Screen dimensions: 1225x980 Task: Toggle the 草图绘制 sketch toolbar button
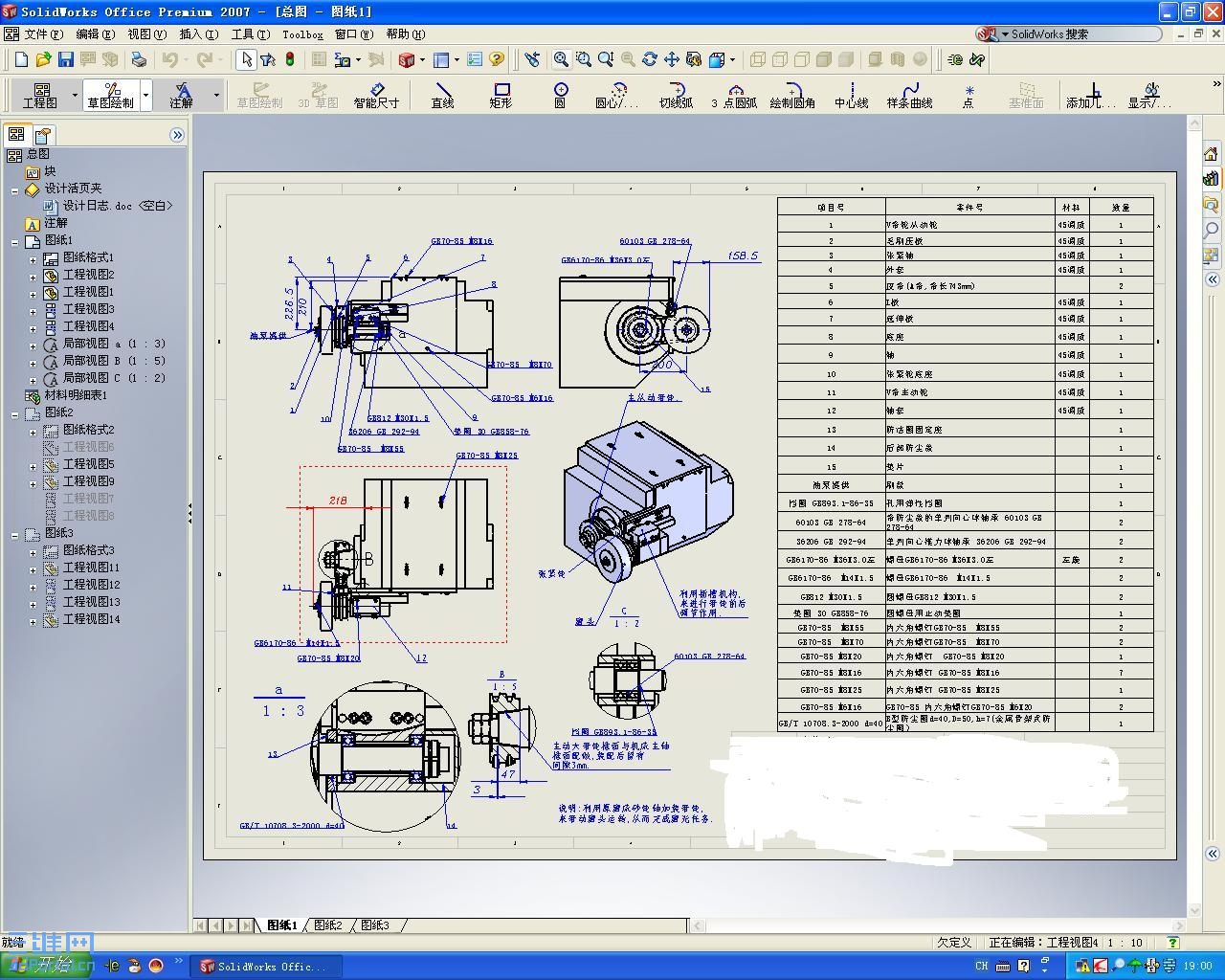pyautogui.click(x=111, y=95)
